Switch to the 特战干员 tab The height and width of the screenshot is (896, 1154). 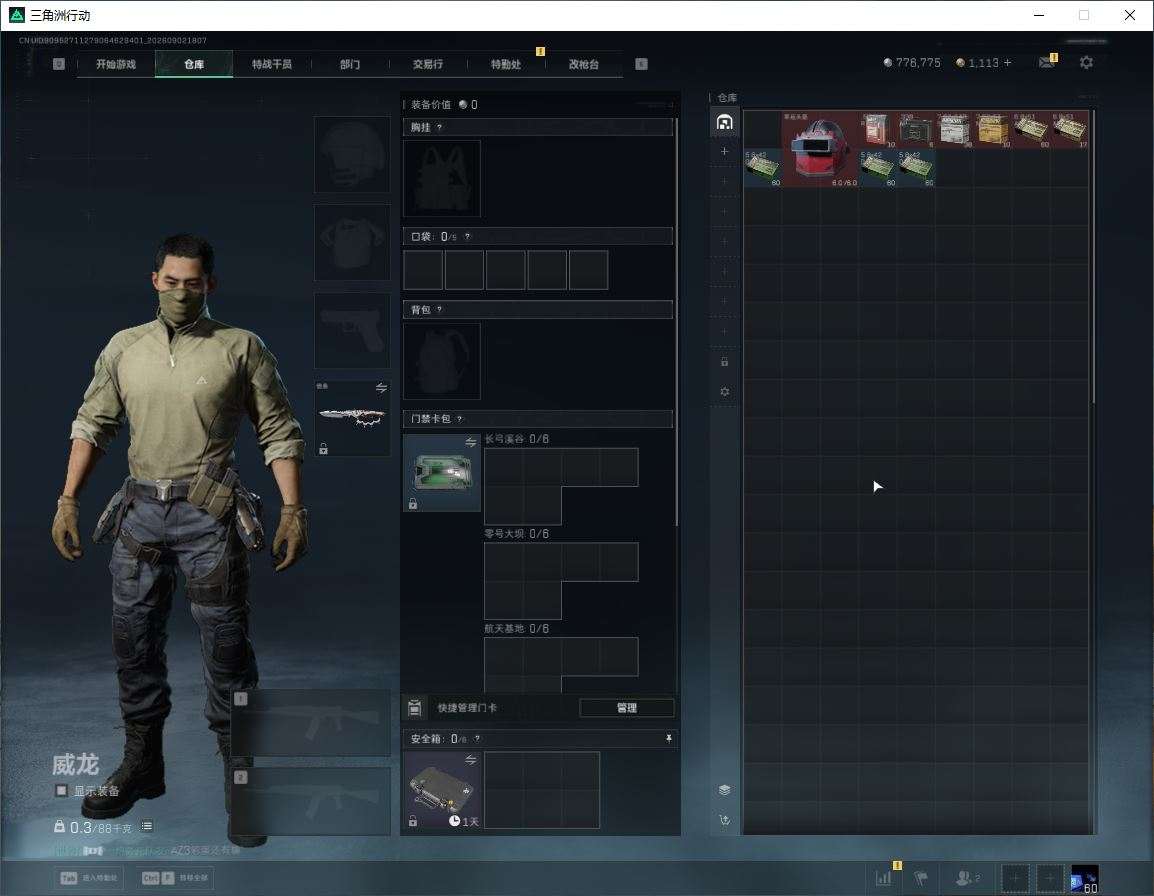(272, 64)
